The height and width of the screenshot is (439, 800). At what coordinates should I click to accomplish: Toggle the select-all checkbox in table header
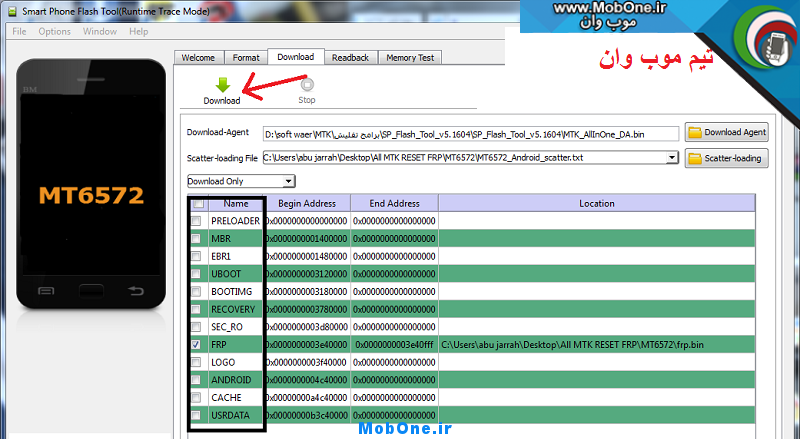(197, 203)
